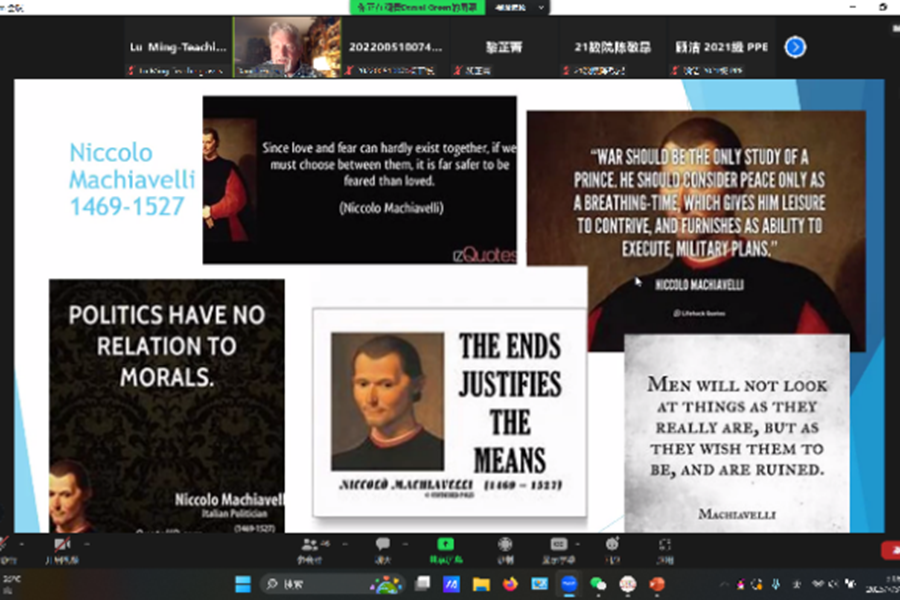Expand the arrow next to the microphone
The width and height of the screenshot is (900, 600).
[x=21, y=544]
